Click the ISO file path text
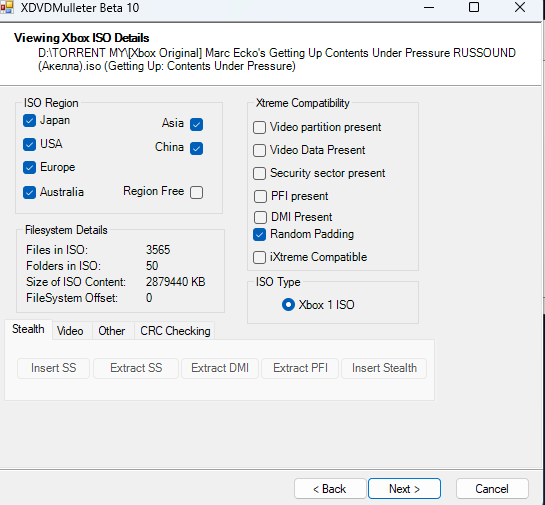Viewport: 545px width, 505px height. pyautogui.click(x=277, y=59)
